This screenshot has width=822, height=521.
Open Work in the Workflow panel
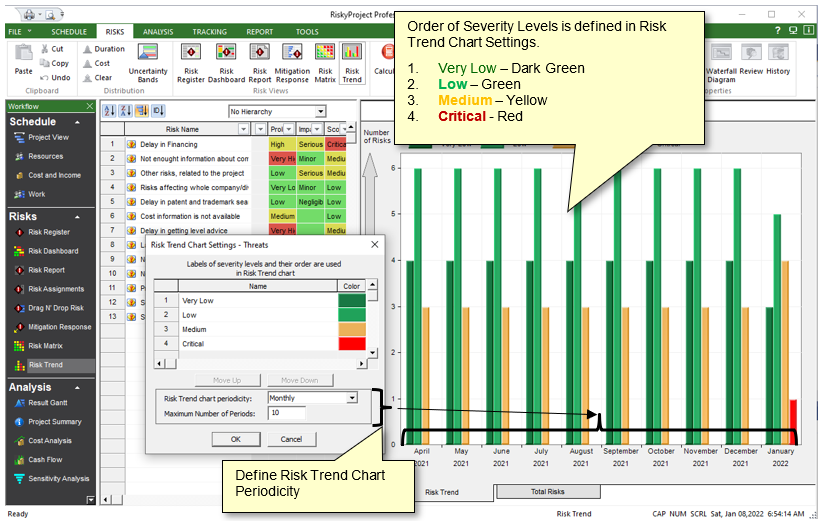click(x=30, y=194)
